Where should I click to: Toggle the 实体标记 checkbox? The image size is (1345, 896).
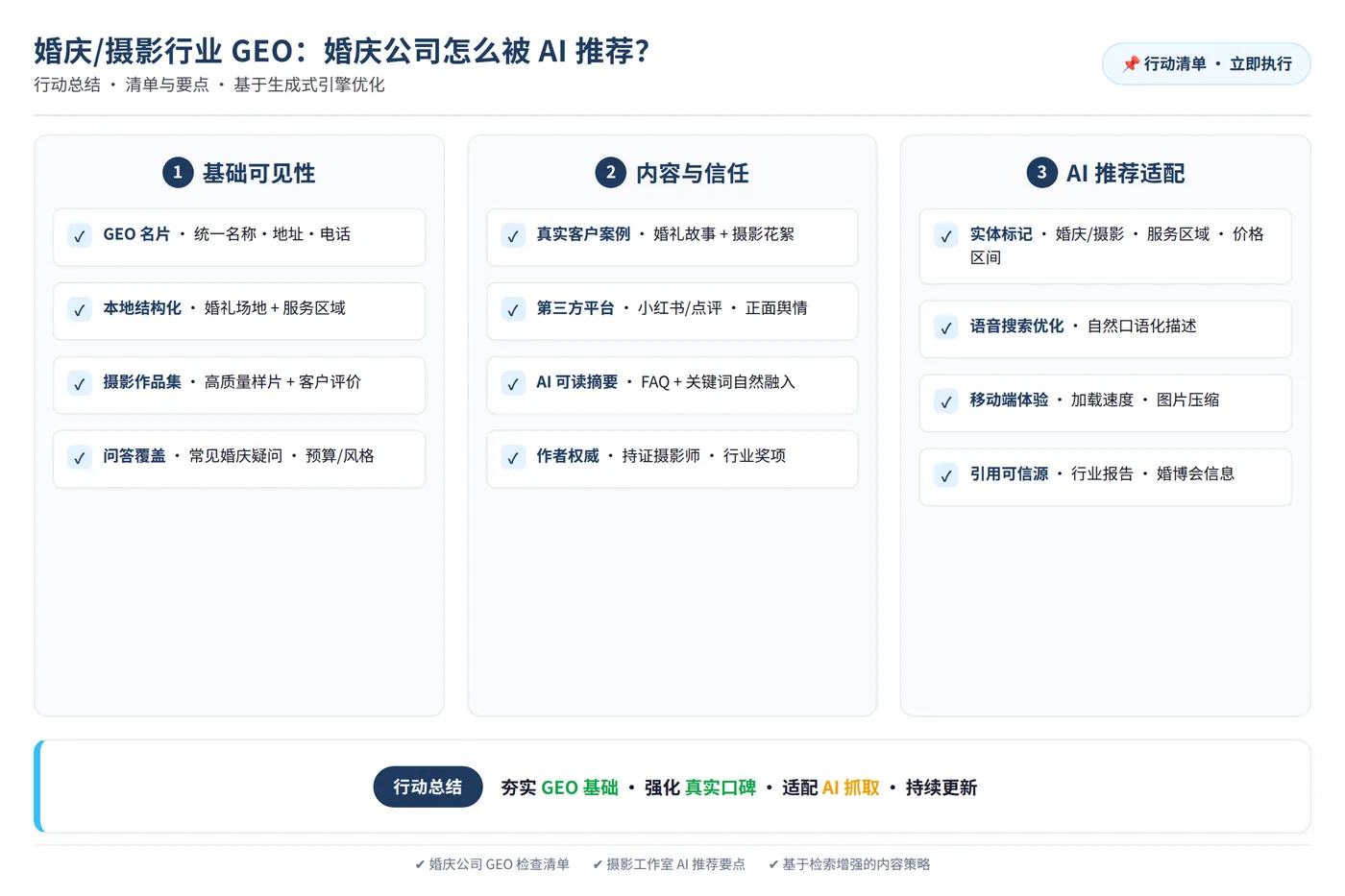point(946,235)
